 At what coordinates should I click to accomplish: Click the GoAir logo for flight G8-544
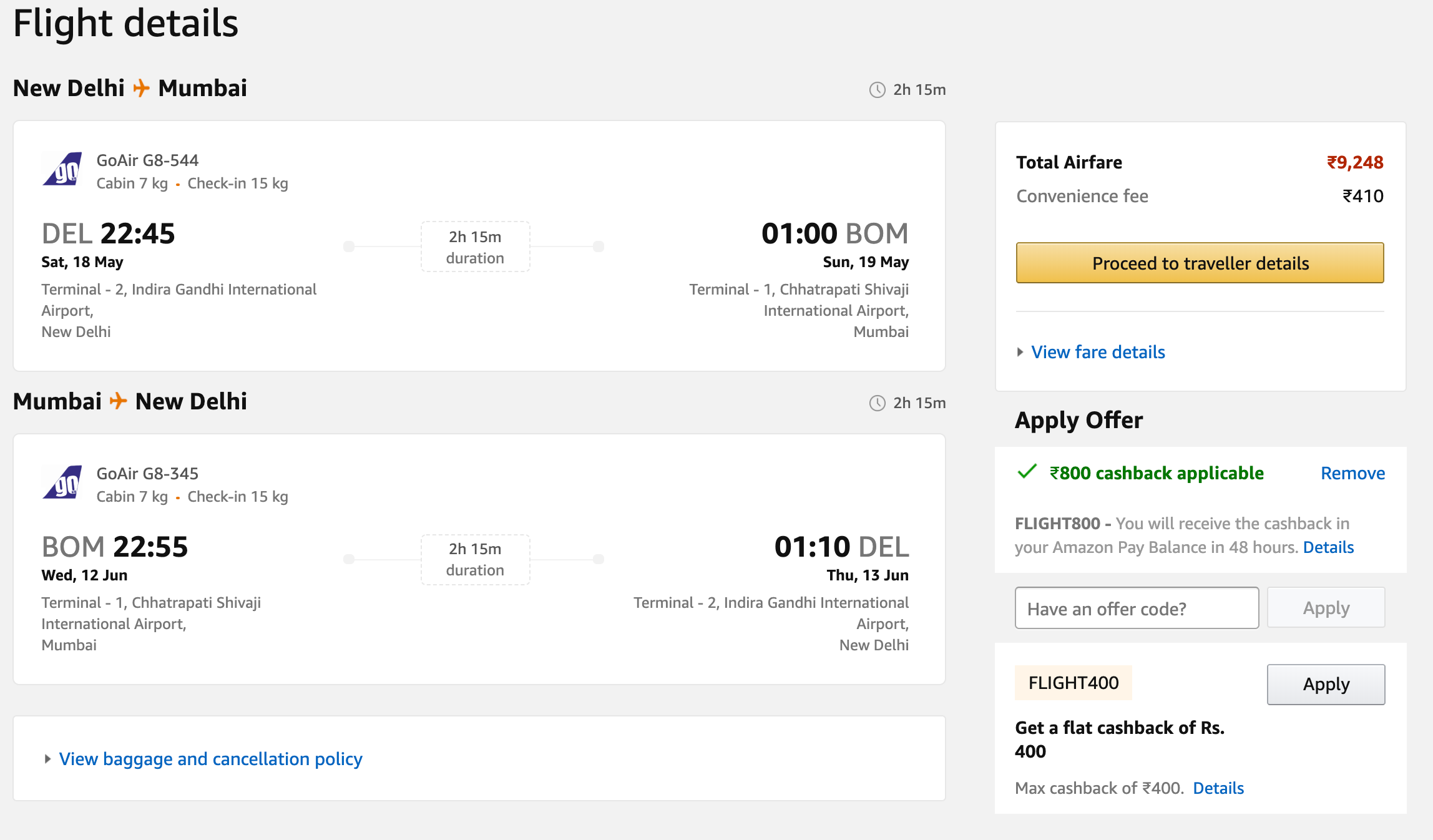[x=62, y=170]
